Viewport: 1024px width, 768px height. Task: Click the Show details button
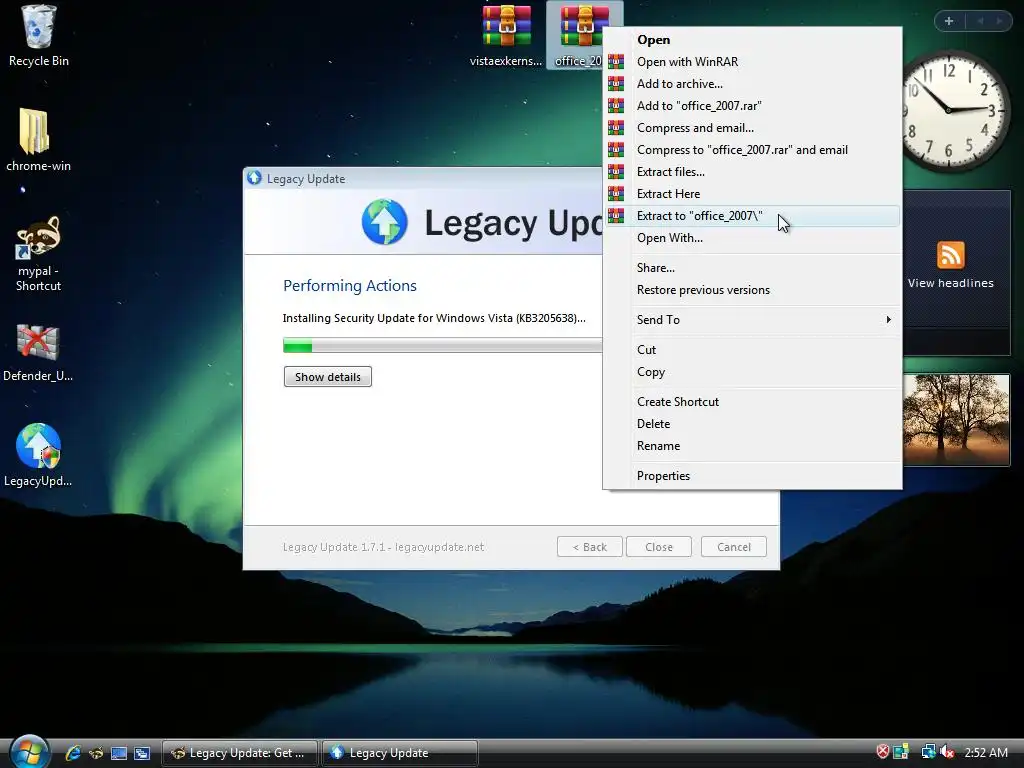[x=328, y=377]
